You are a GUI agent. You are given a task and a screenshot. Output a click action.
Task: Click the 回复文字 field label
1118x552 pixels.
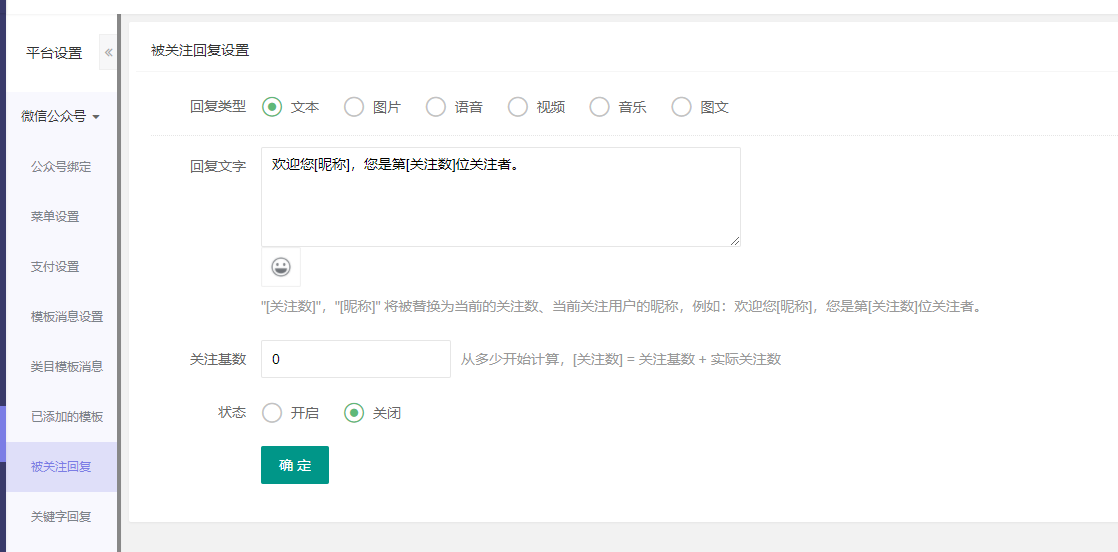click(x=217, y=166)
